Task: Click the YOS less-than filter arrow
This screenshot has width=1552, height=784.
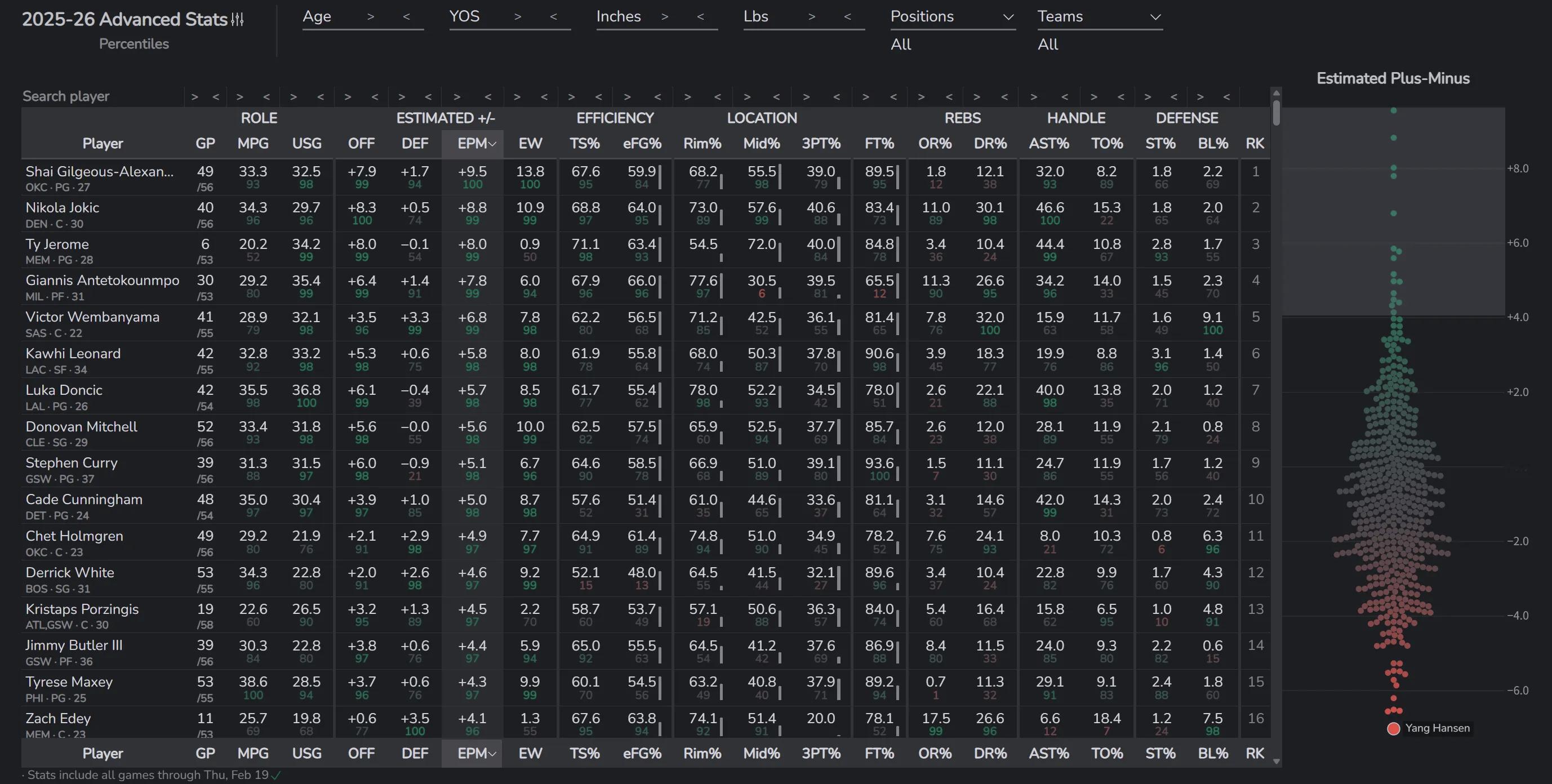Action: point(553,17)
